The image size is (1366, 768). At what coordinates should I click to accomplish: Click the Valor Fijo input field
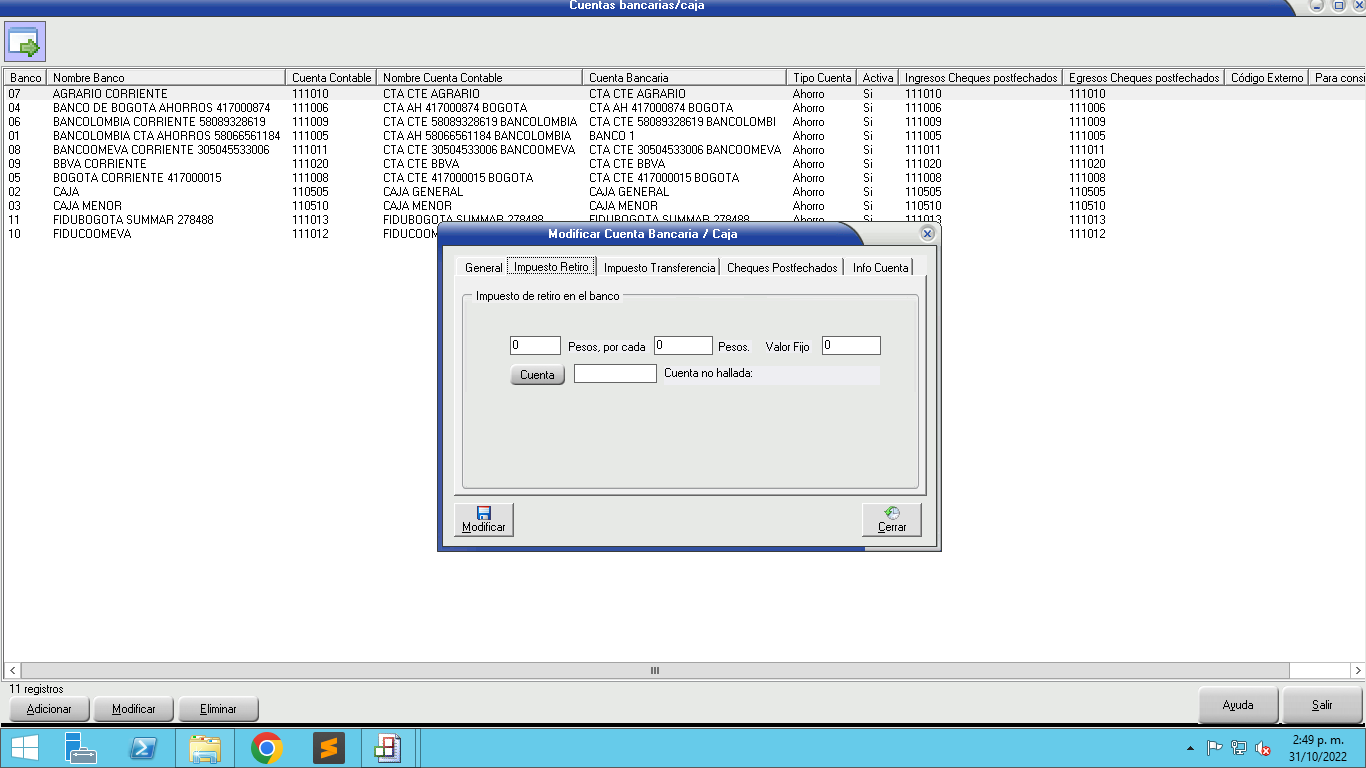point(851,346)
